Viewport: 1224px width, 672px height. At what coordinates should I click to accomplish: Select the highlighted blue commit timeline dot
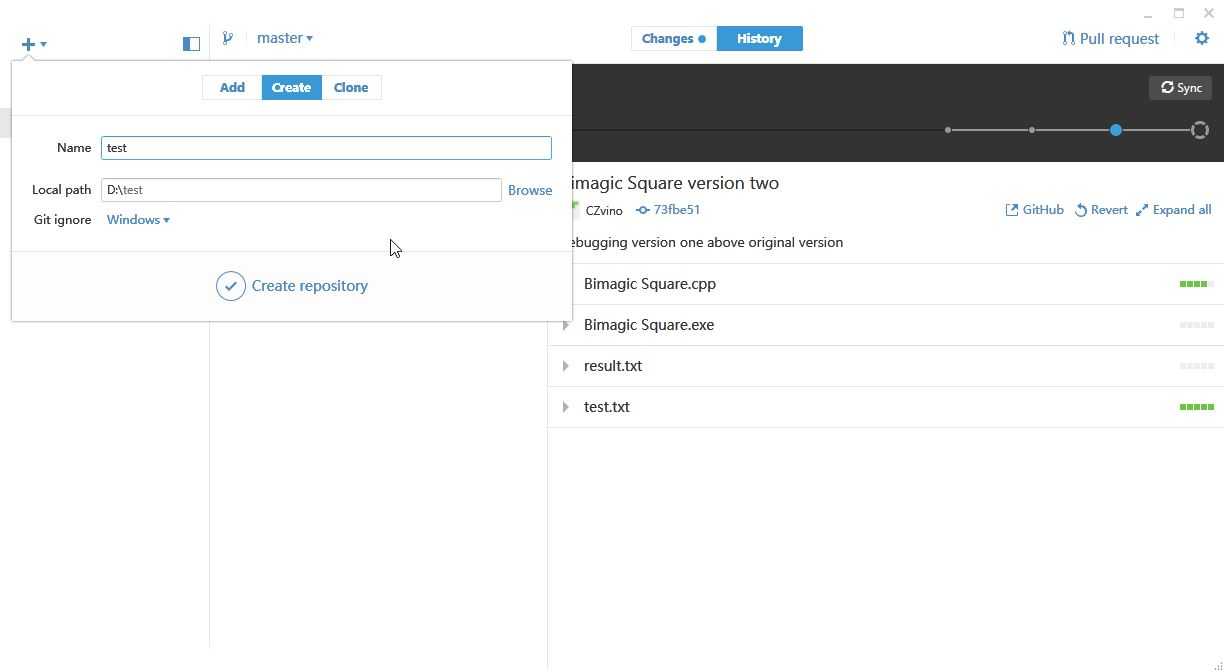point(1116,130)
